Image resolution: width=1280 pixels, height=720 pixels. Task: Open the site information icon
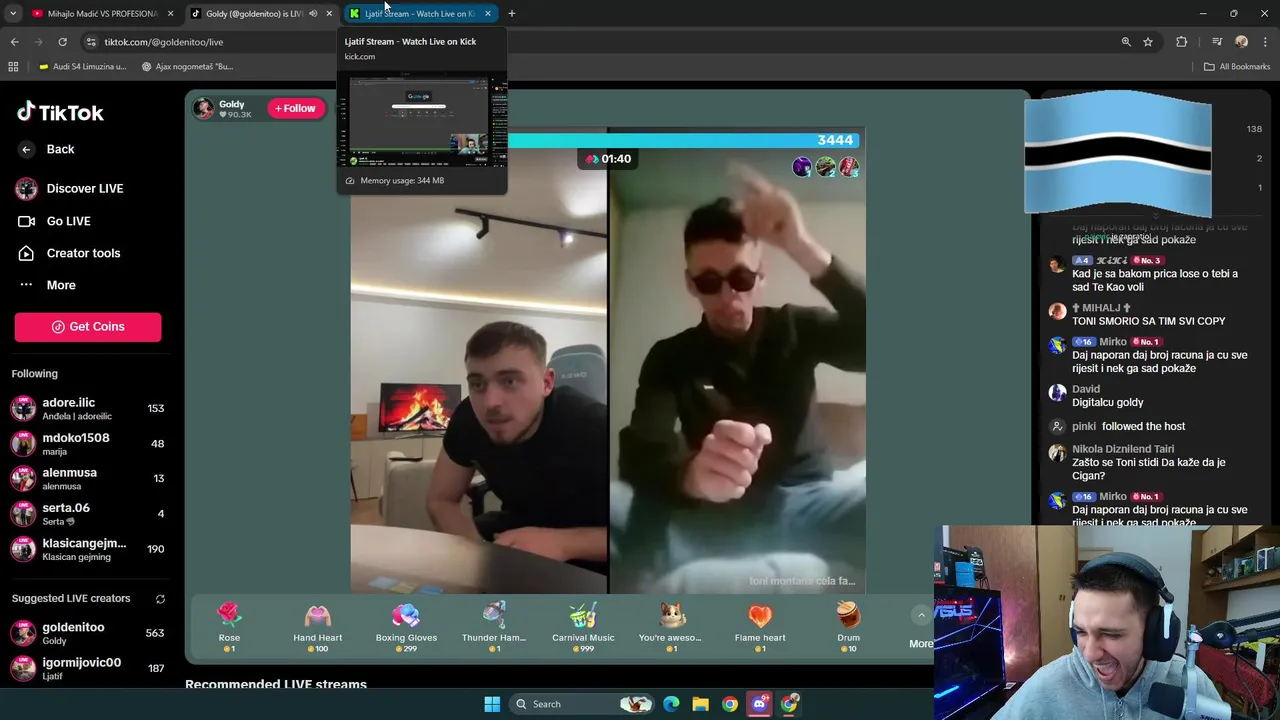pyautogui.click(x=91, y=42)
